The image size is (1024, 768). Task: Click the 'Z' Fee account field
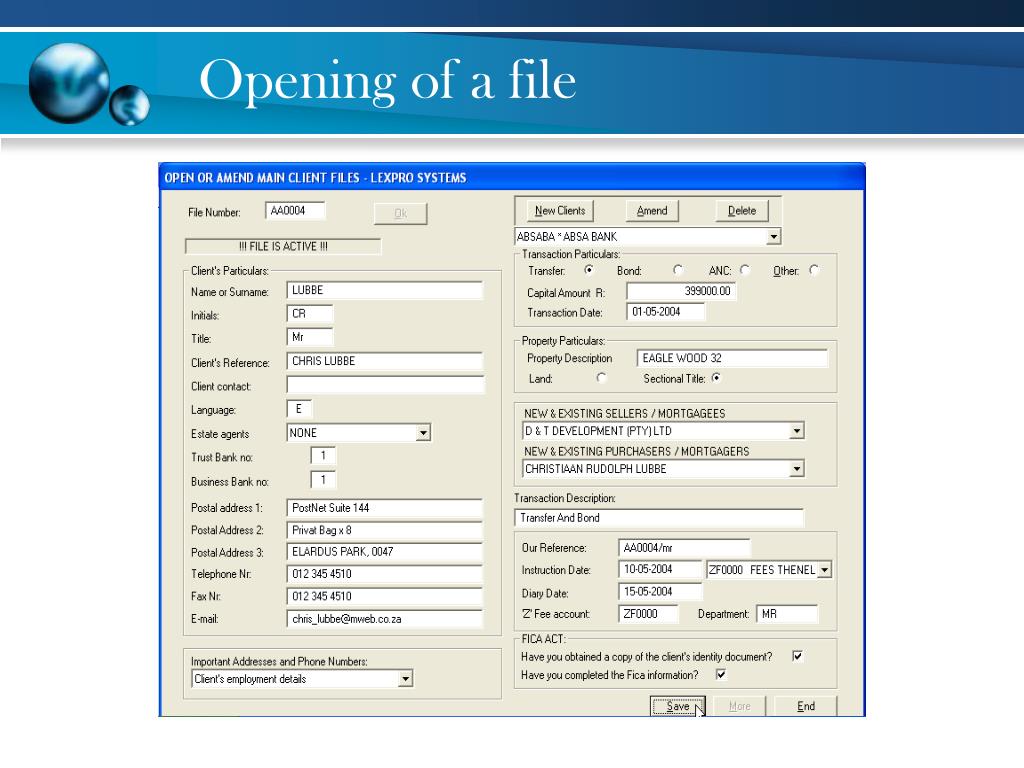point(648,614)
